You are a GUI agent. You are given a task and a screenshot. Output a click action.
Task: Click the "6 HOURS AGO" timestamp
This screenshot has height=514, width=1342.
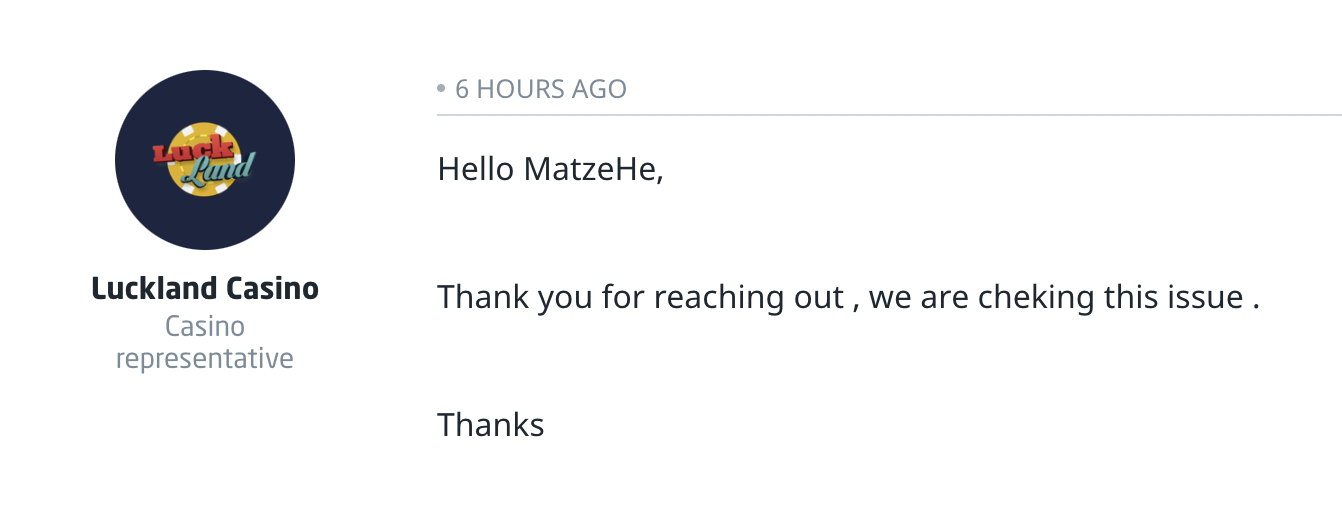tap(540, 89)
